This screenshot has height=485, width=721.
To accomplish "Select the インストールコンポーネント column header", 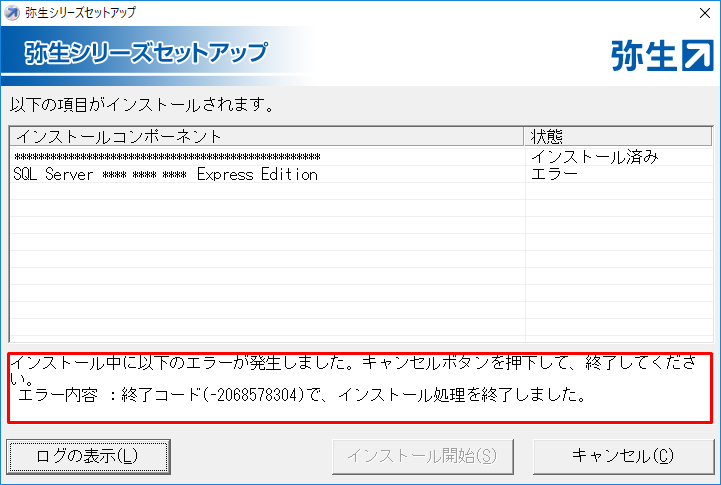I will tap(267, 137).
